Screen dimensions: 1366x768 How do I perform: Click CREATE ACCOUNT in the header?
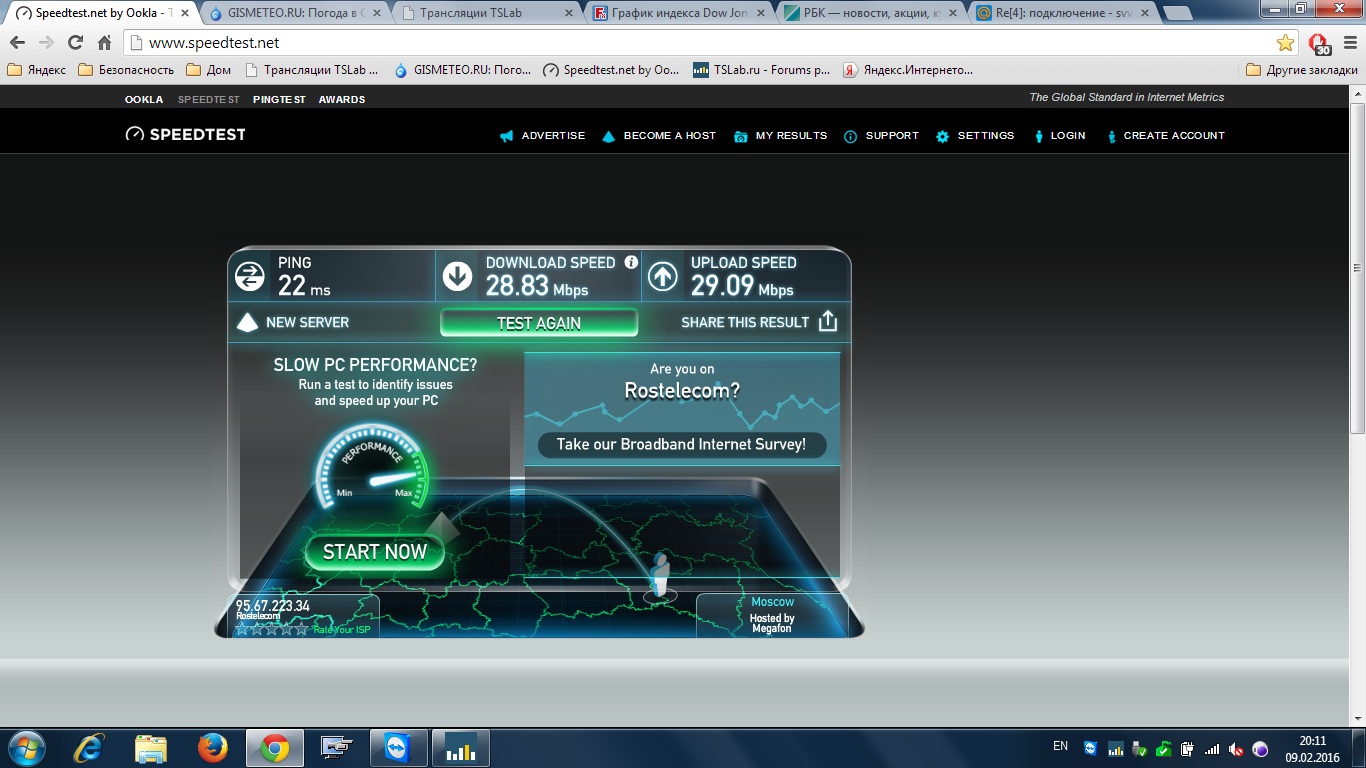tap(1174, 136)
